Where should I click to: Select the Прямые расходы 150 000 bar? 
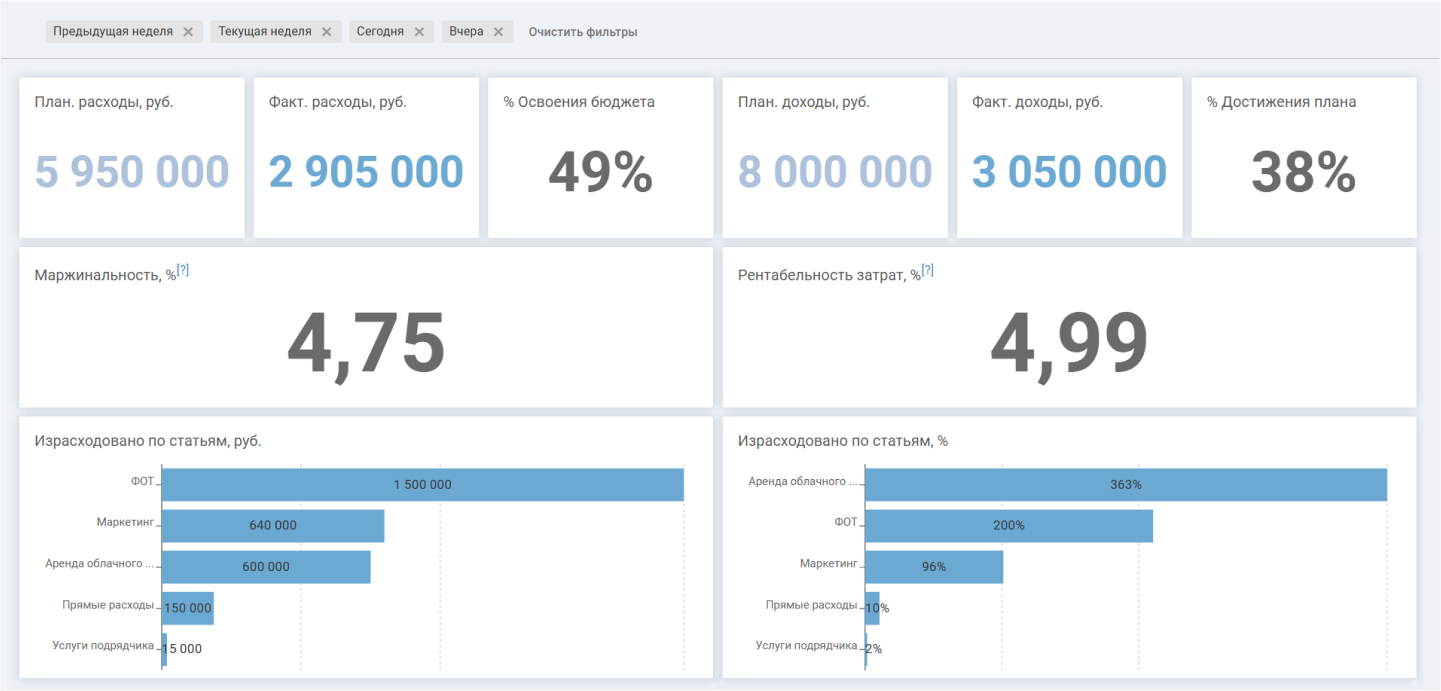click(188, 608)
